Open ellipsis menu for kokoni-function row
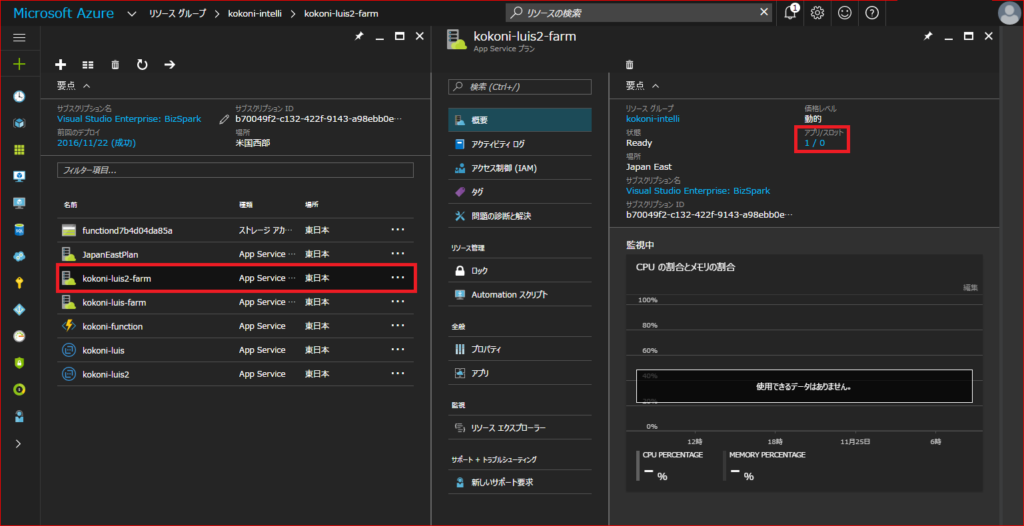This screenshot has height=526, width=1024. tap(398, 326)
